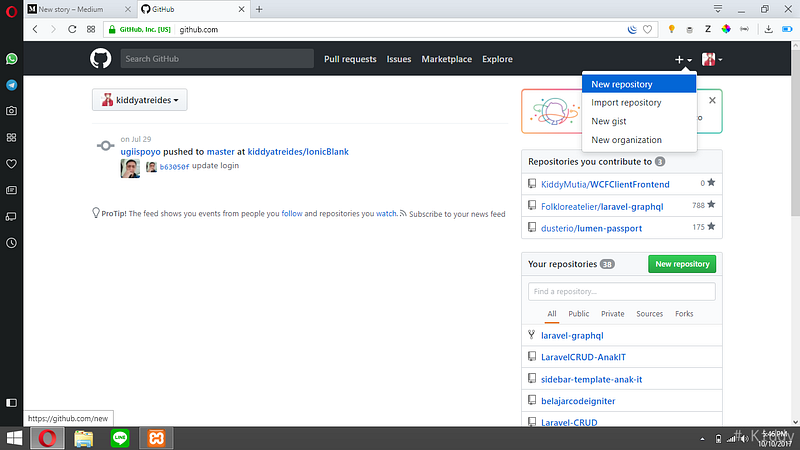The height and width of the screenshot is (450, 800).
Task: Open downloads arrow icon in toolbar
Action: click(768, 30)
